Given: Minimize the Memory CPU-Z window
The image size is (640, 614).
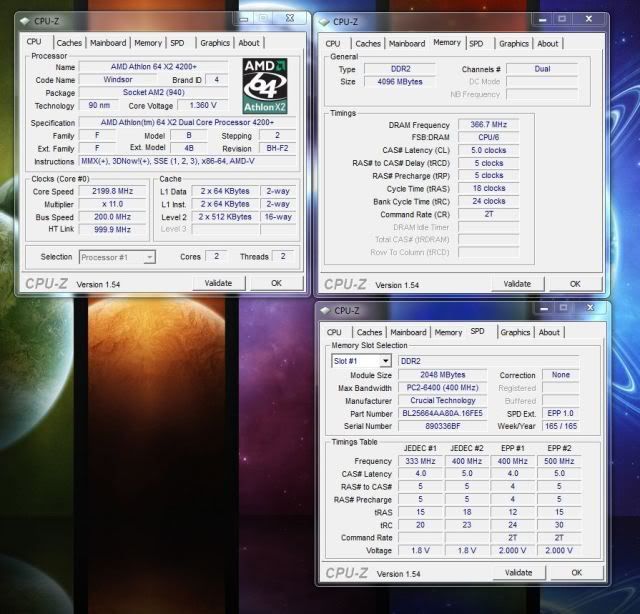Looking at the screenshot, I should pyautogui.click(x=542, y=19).
